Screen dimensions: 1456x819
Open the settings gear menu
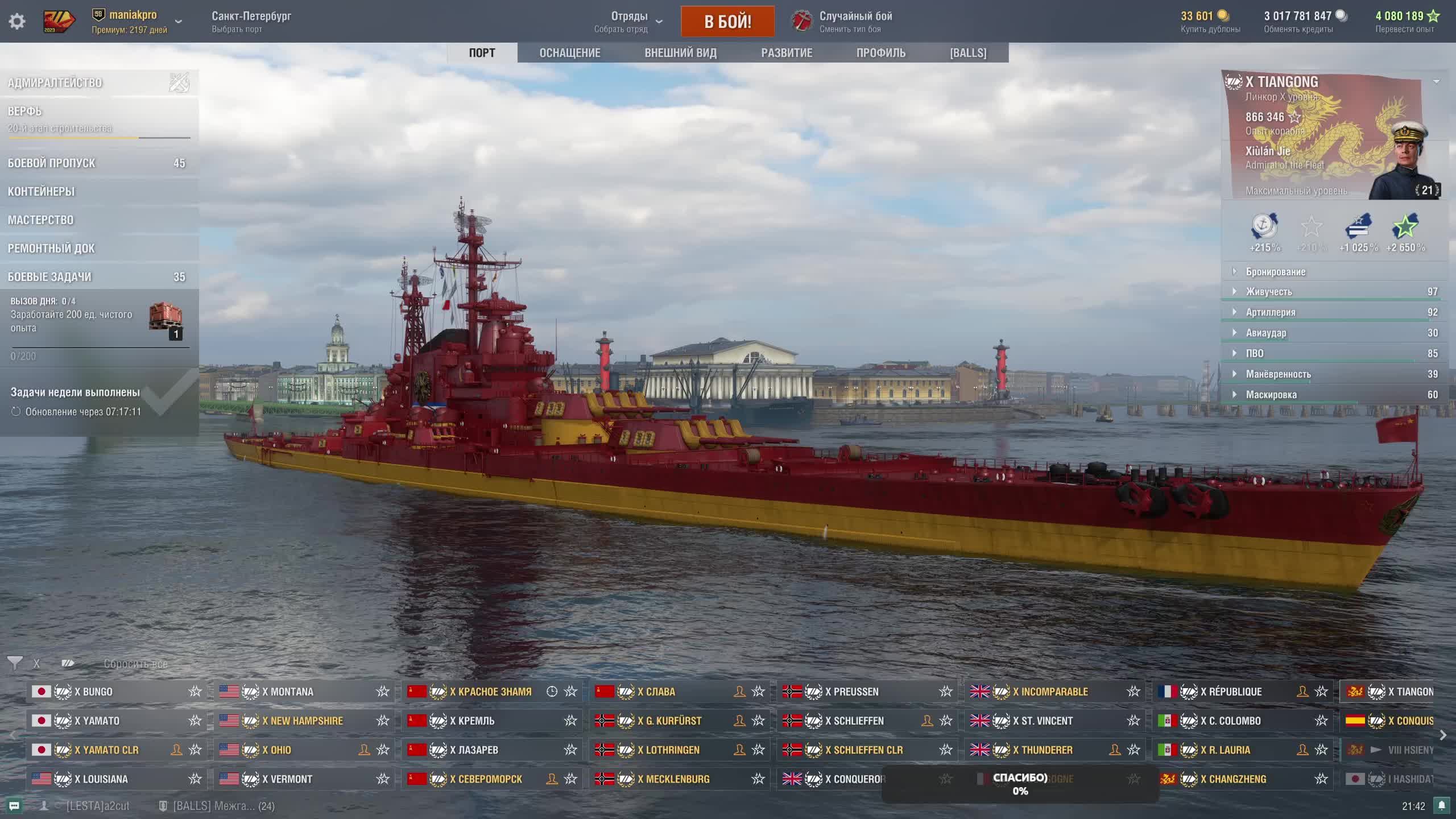(x=17, y=22)
